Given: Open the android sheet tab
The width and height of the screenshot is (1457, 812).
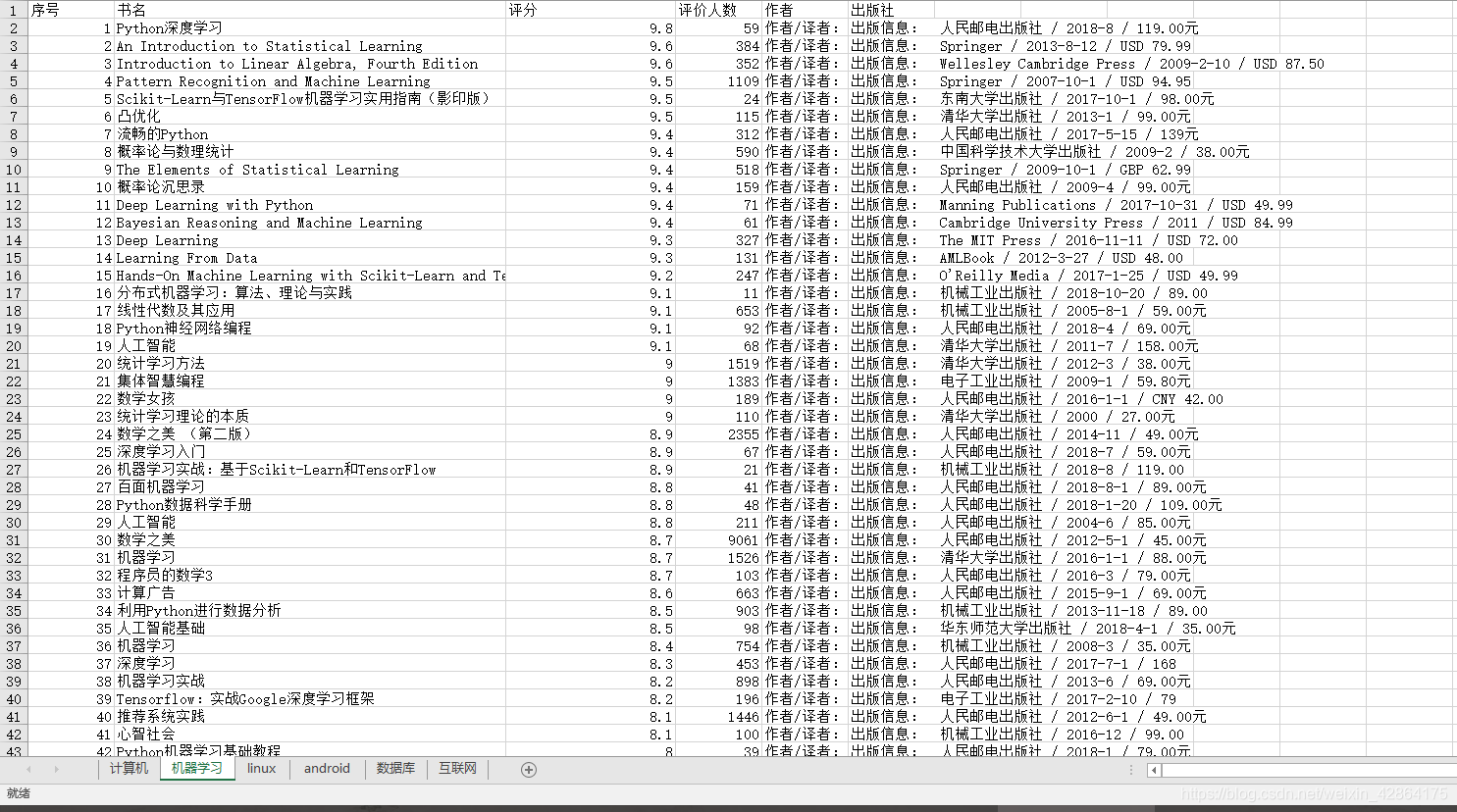Looking at the screenshot, I should pyautogui.click(x=327, y=769).
